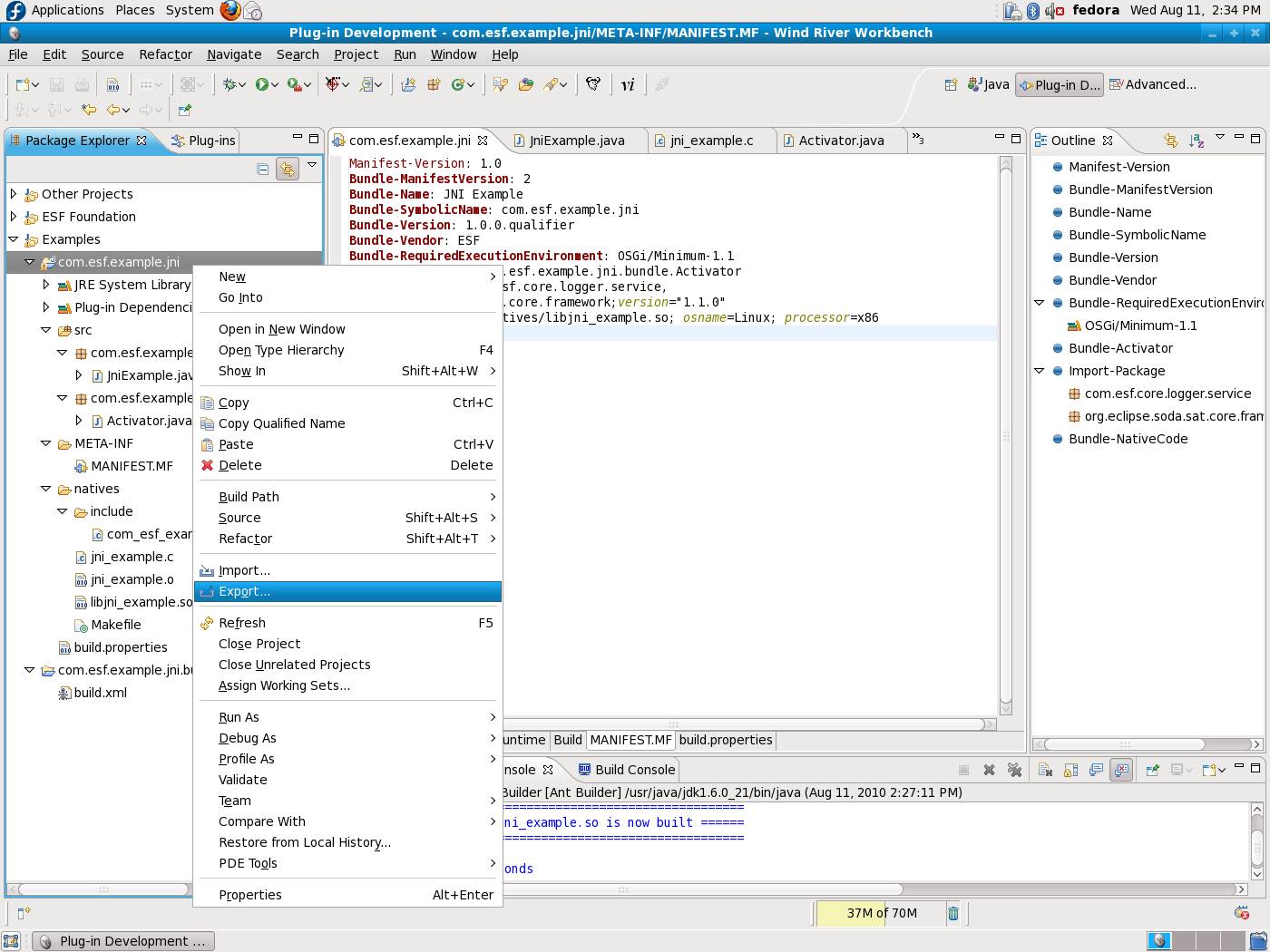The width and height of the screenshot is (1270, 952).
Task: Collapse Import-Package in Outline
Action: pyautogui.click(x=1040, y=371)
